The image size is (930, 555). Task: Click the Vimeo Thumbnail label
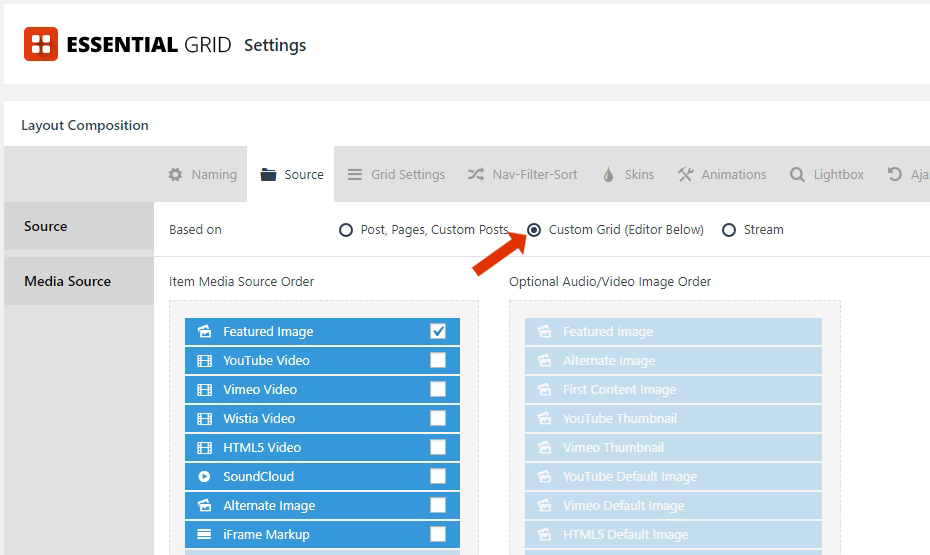[x=613, y=448]
